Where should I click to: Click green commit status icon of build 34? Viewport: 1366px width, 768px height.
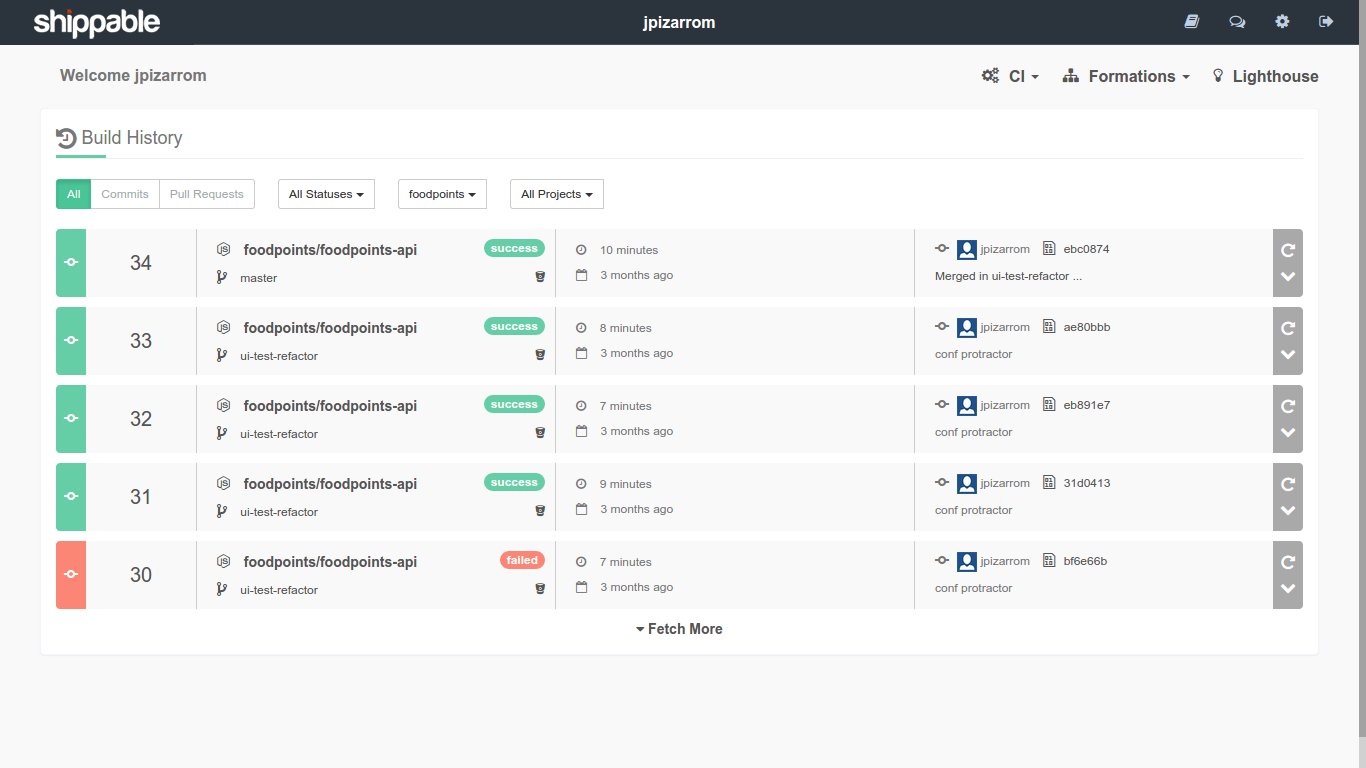click(71, 263)
